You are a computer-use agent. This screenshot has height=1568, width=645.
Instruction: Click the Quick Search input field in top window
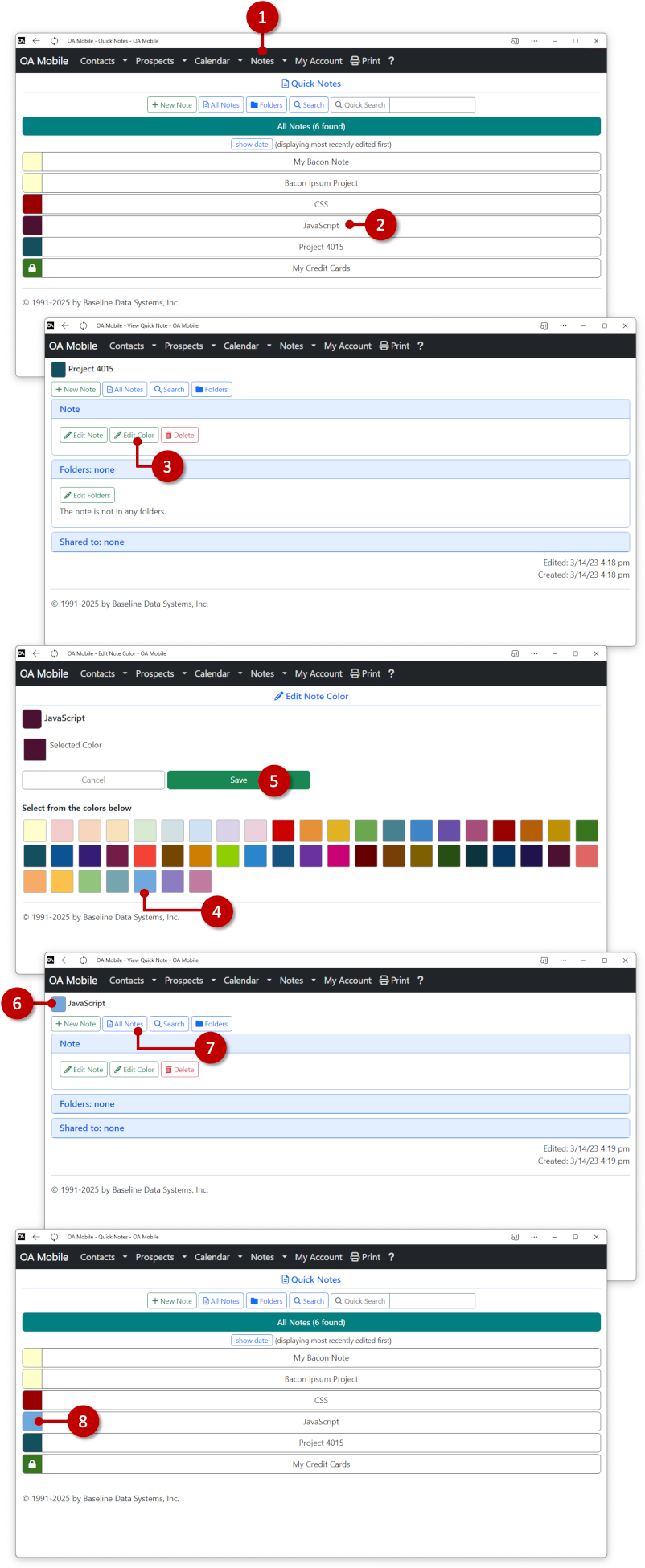click(x=432, y=105)
